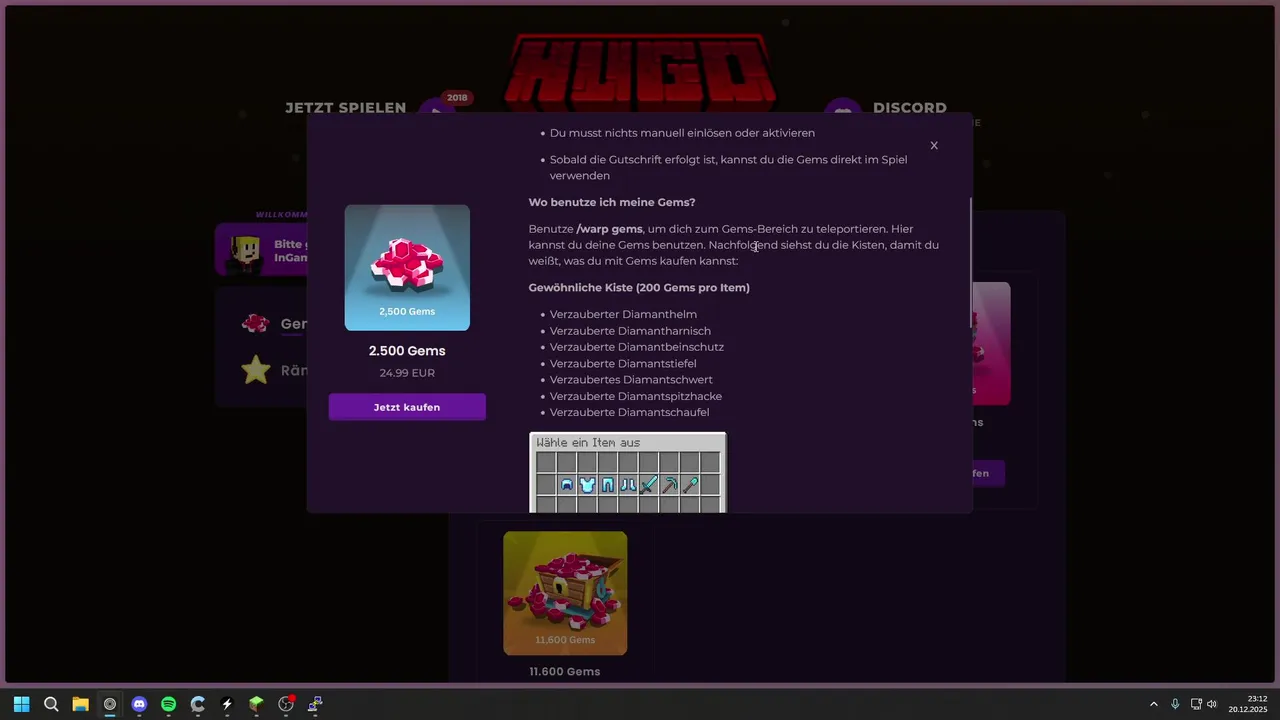This screenshot has width=1280, height=720.
Task: Open Windows Search from the taskbar
Action: [x=51, y=704]
